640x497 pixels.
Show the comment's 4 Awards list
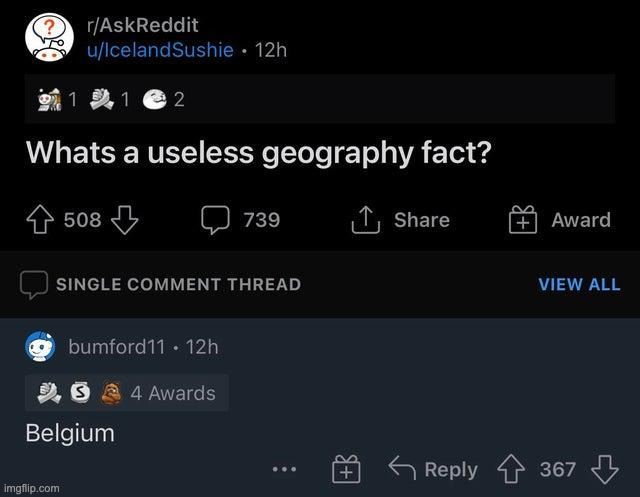127,393
